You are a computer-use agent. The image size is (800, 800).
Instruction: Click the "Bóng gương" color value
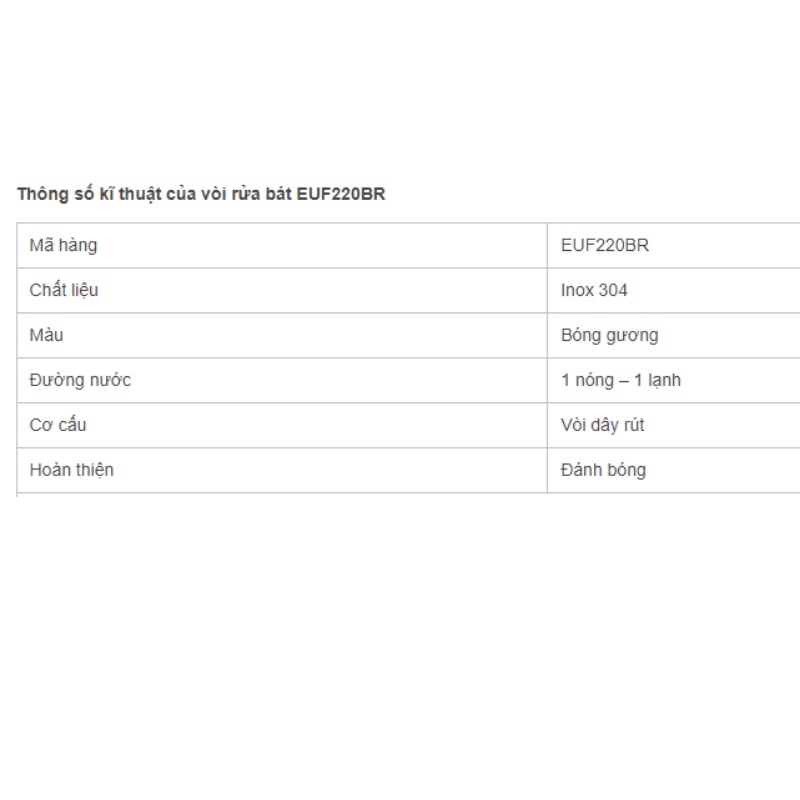point(609,335)
